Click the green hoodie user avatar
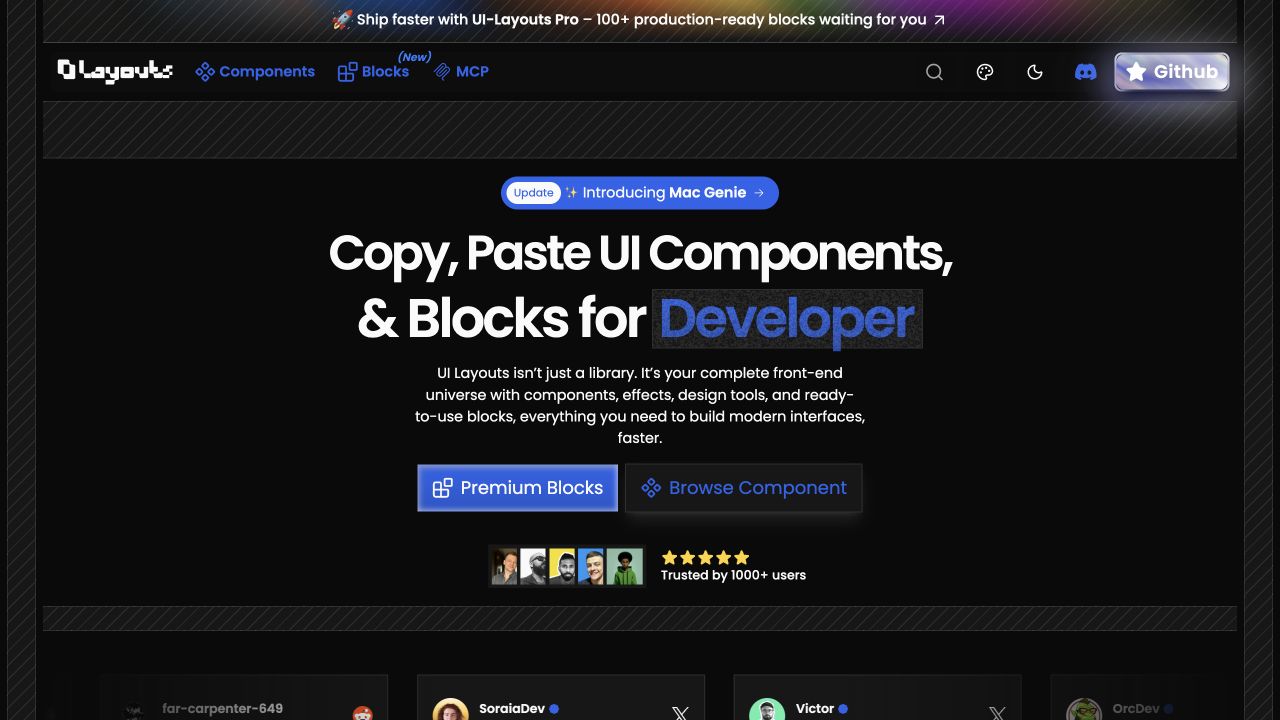The height and width of the screenshot is (720, 1280). pos(625,566)
